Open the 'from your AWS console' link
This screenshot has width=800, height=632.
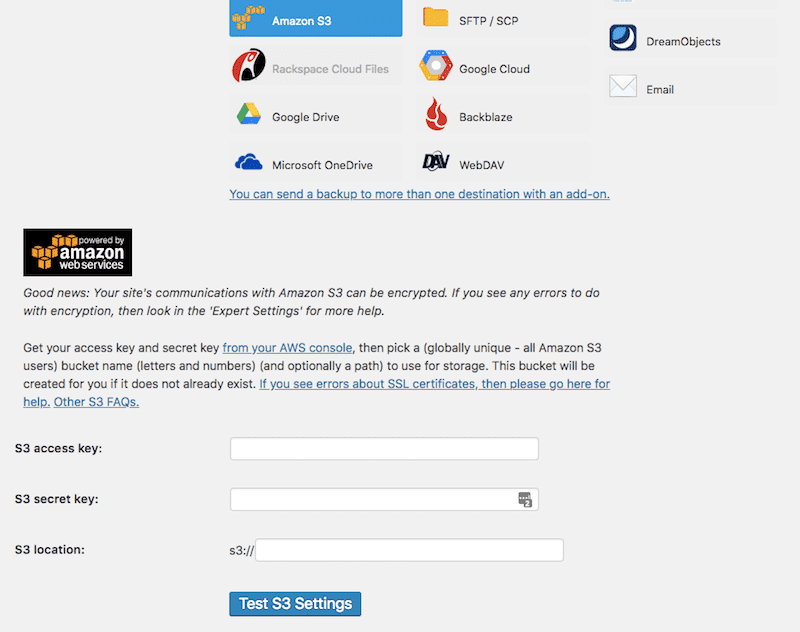point(287,348)
